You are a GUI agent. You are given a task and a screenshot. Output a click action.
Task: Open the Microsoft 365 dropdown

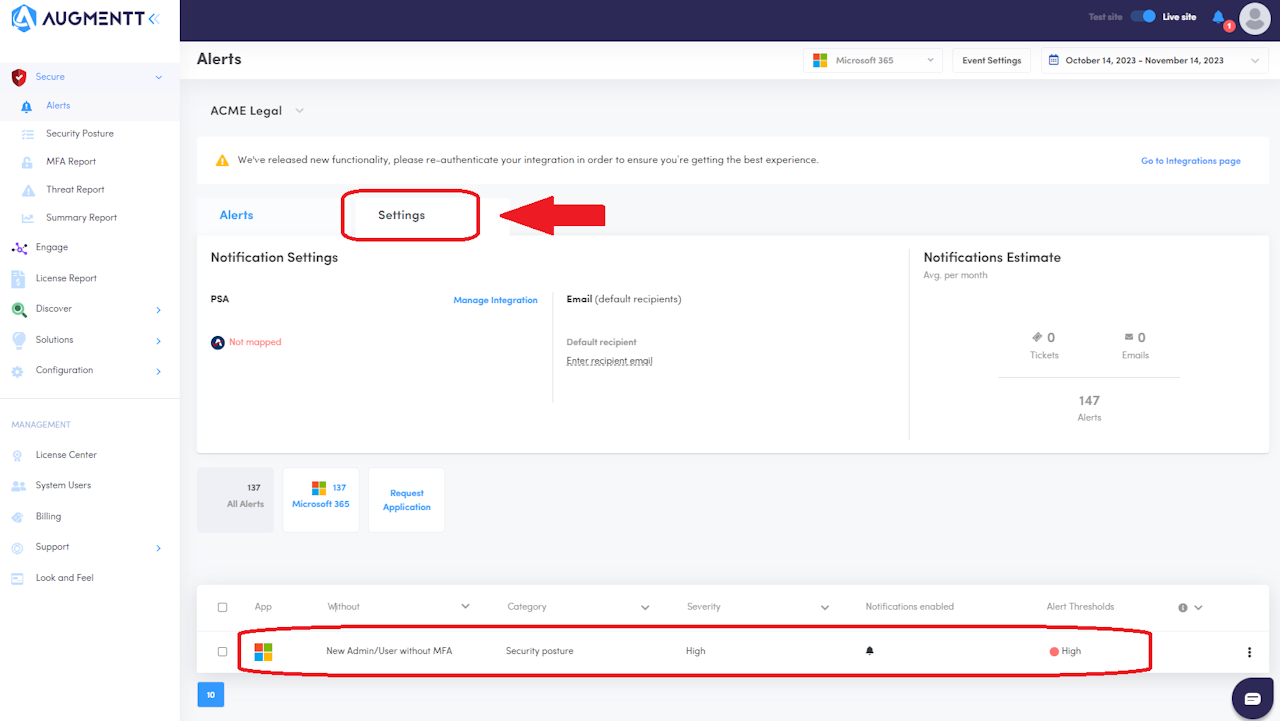pyautogui.click(x=873, y=61)
